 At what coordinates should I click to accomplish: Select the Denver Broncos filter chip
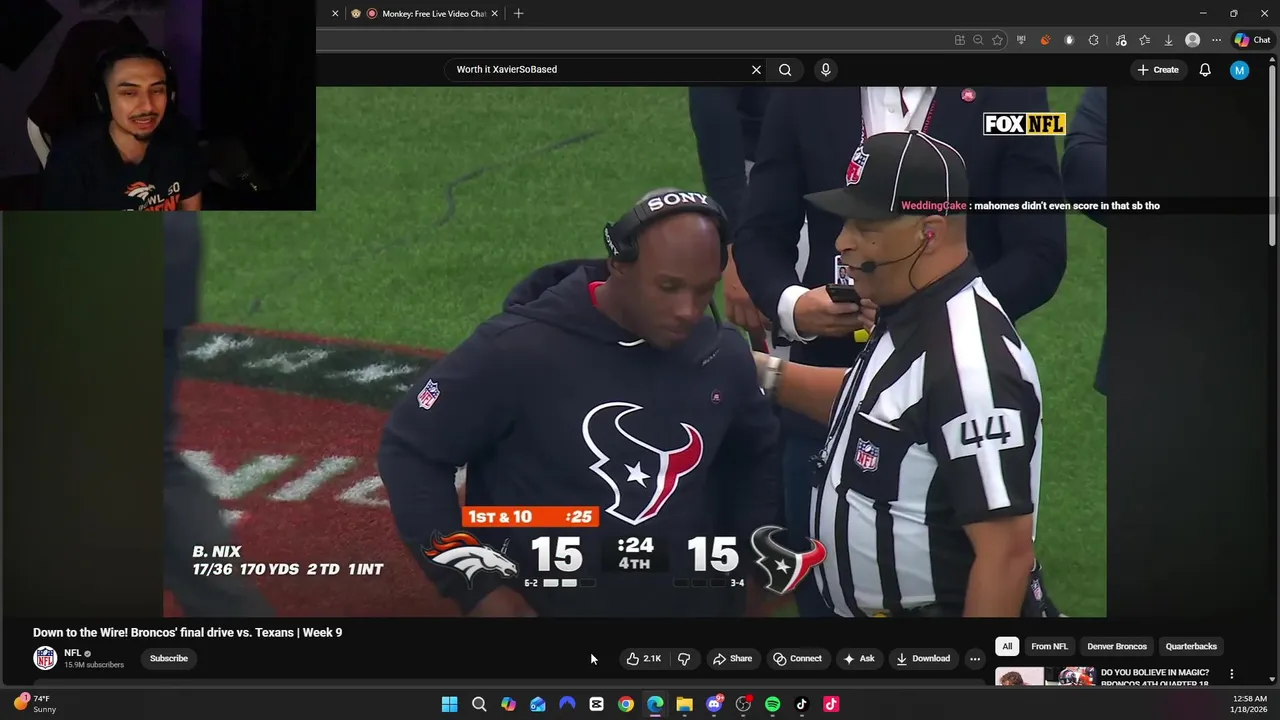tap(1117, 646)
